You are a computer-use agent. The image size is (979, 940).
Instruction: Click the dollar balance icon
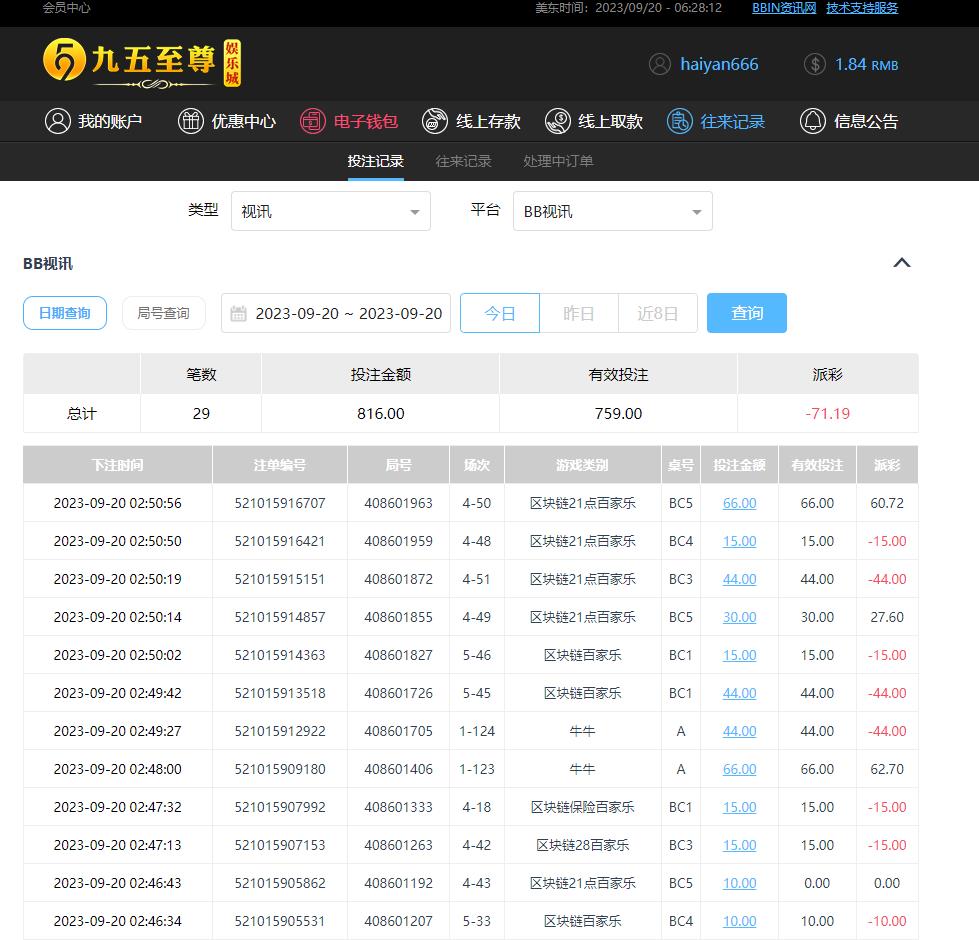[x=814, y=64]
